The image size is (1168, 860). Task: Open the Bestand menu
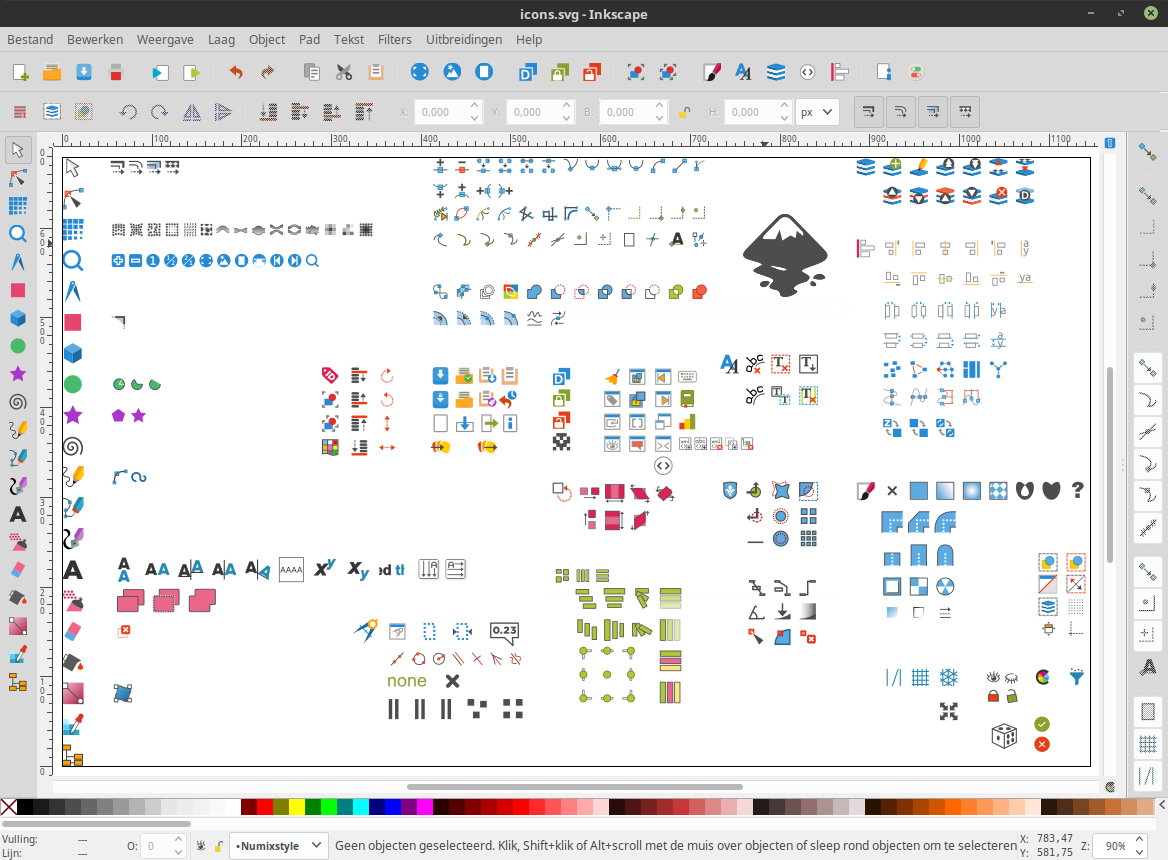pyautogui.click(x=30, y=39)
